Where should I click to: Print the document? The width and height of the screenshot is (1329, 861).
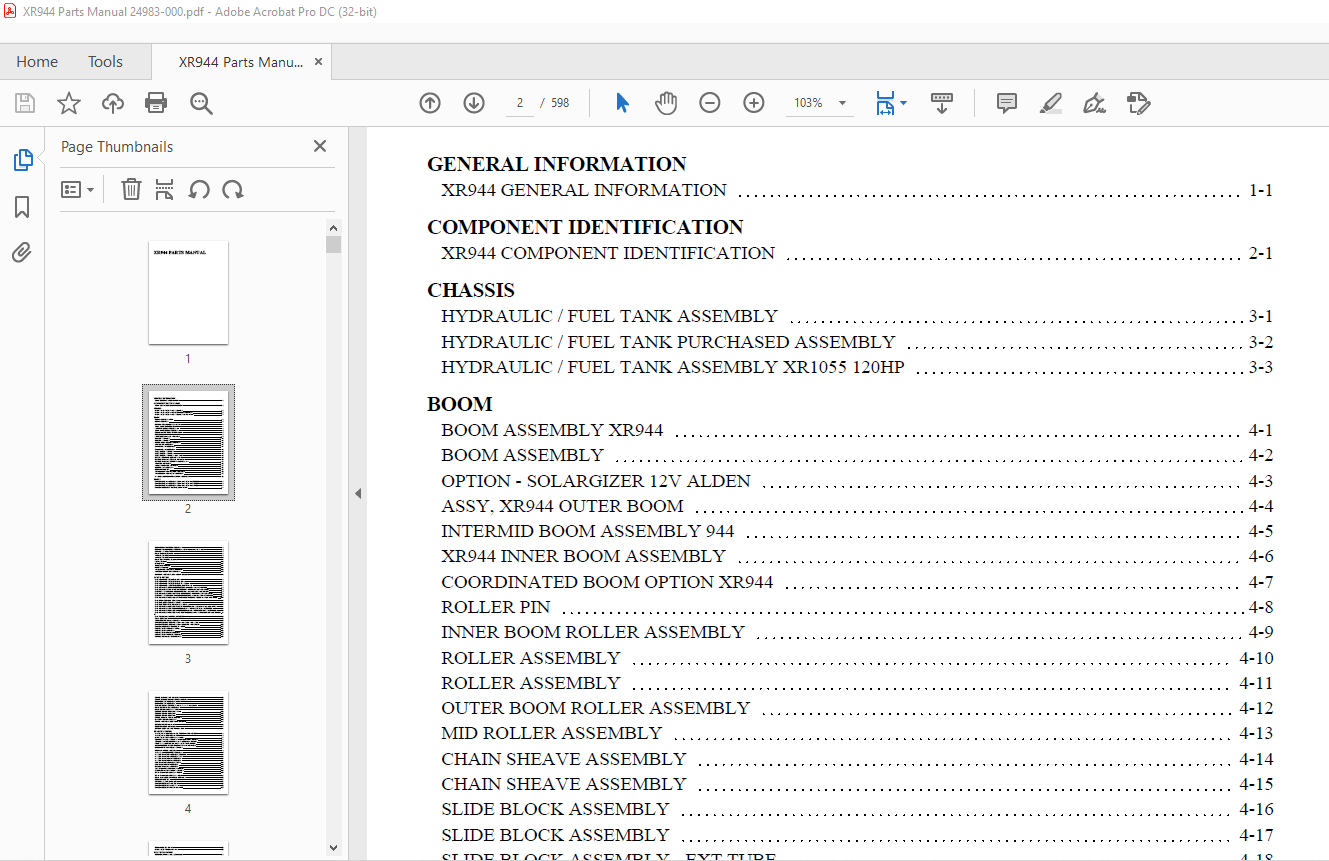[x=156, y=103]
